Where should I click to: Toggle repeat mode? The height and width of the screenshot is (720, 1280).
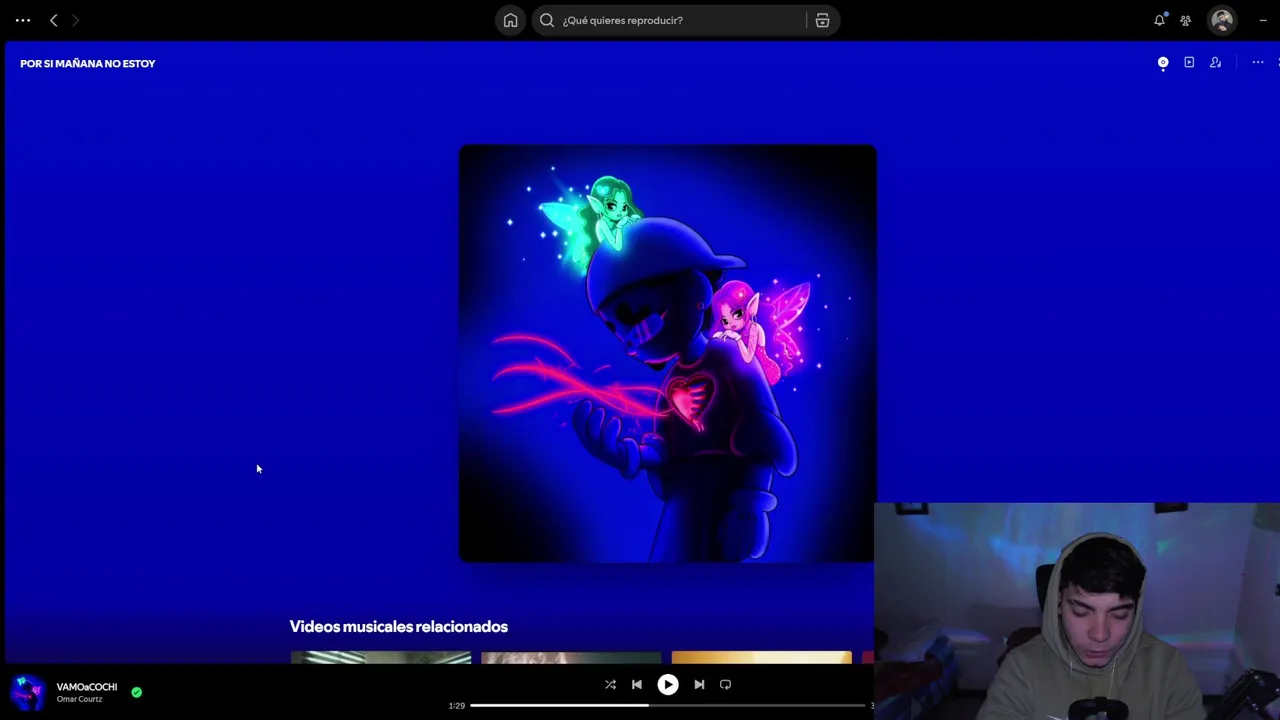tap(726, 685)
